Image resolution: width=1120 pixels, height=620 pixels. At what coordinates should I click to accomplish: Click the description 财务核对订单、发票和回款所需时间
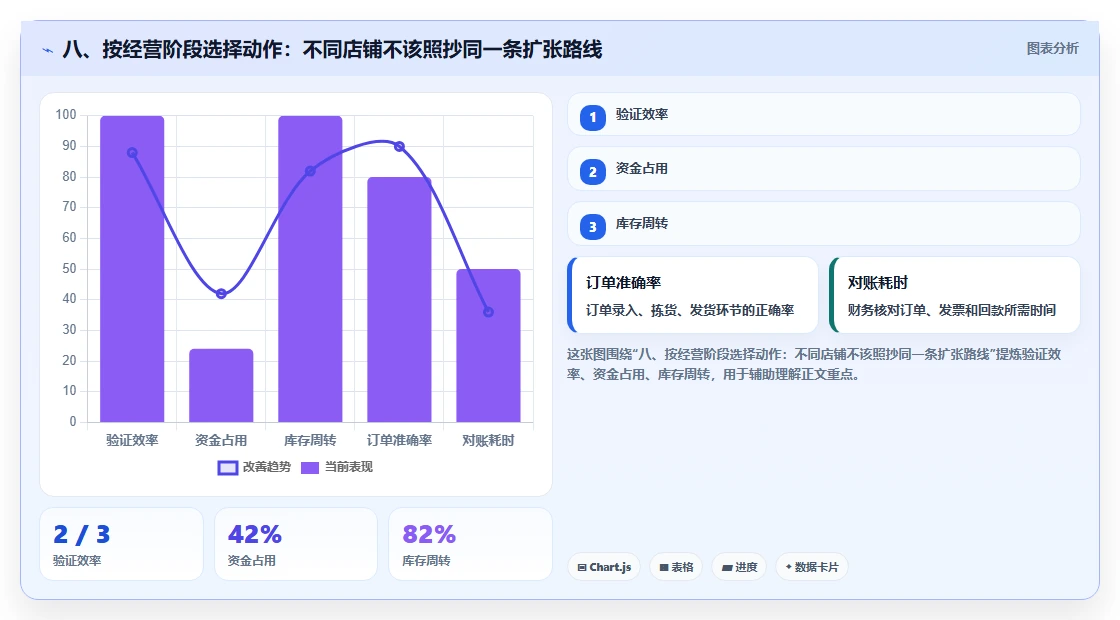pyautogui.click(x=951, y=310)
